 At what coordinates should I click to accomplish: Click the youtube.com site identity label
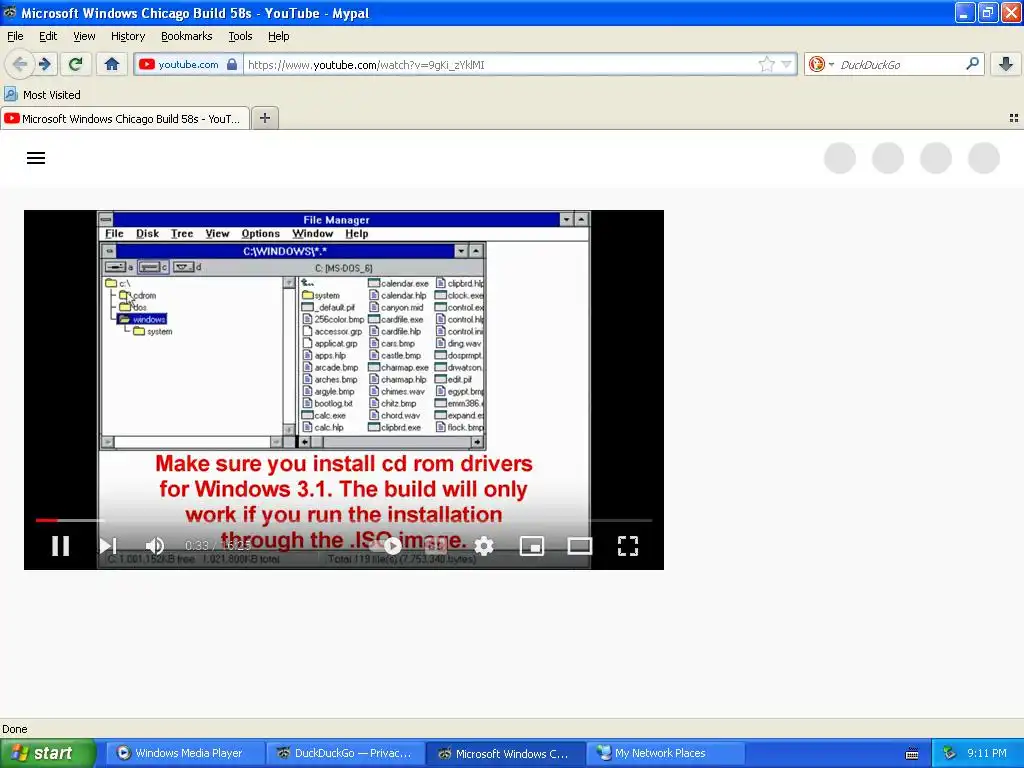point(188,64)
